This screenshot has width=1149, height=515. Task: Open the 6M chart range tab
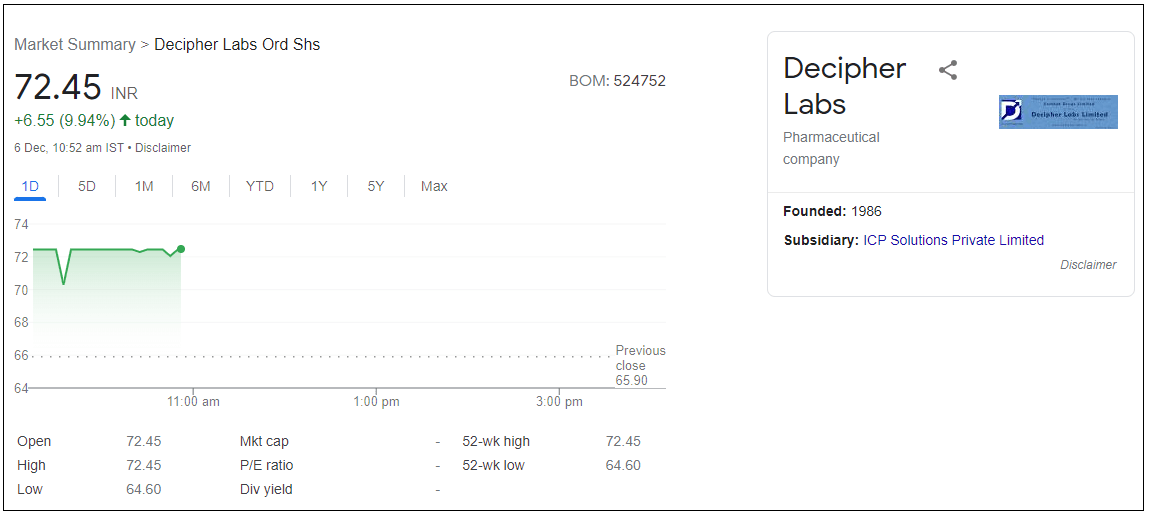tap(201, 186)
